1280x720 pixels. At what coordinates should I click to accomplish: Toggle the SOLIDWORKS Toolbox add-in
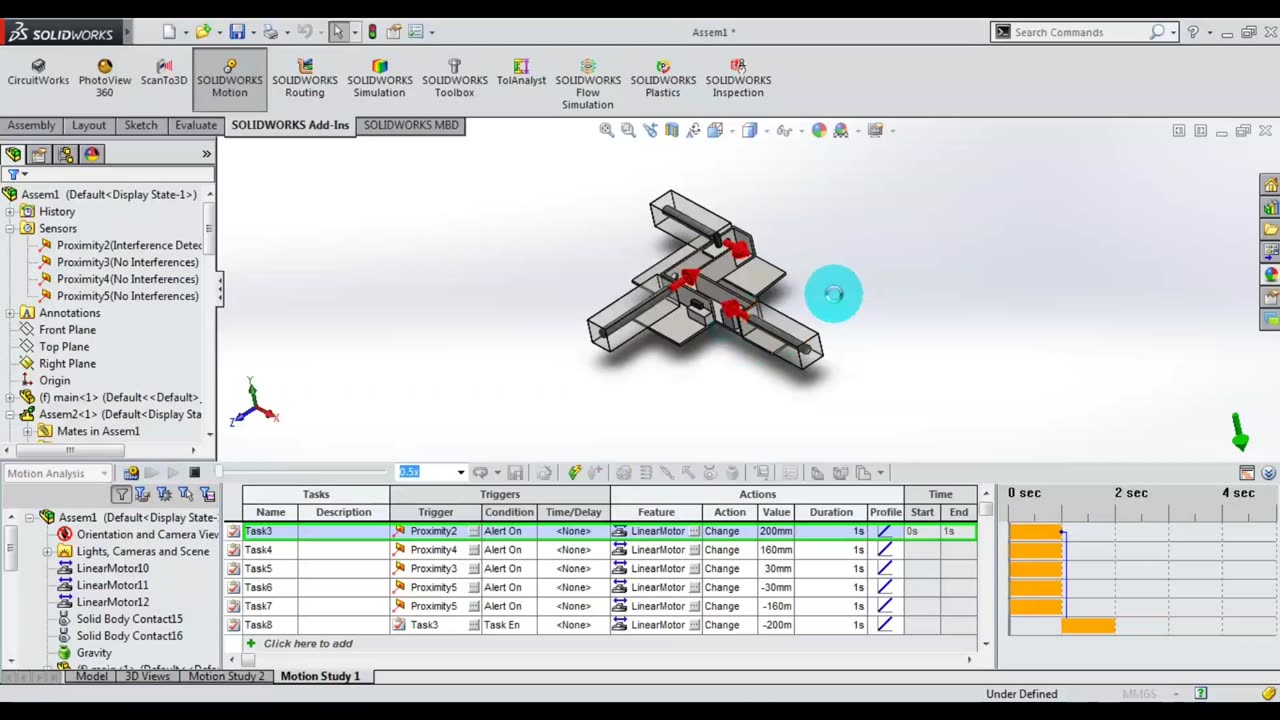click(x=455, y=78)
